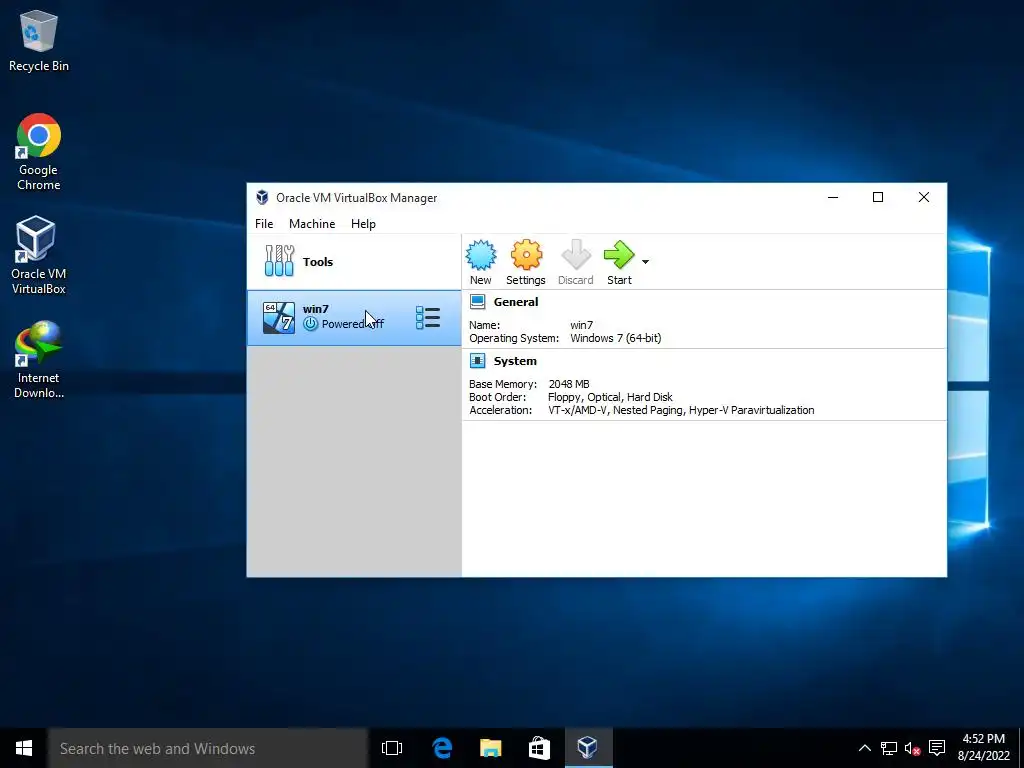Open the win7 machine tools list menu icon

pos(428,317)
